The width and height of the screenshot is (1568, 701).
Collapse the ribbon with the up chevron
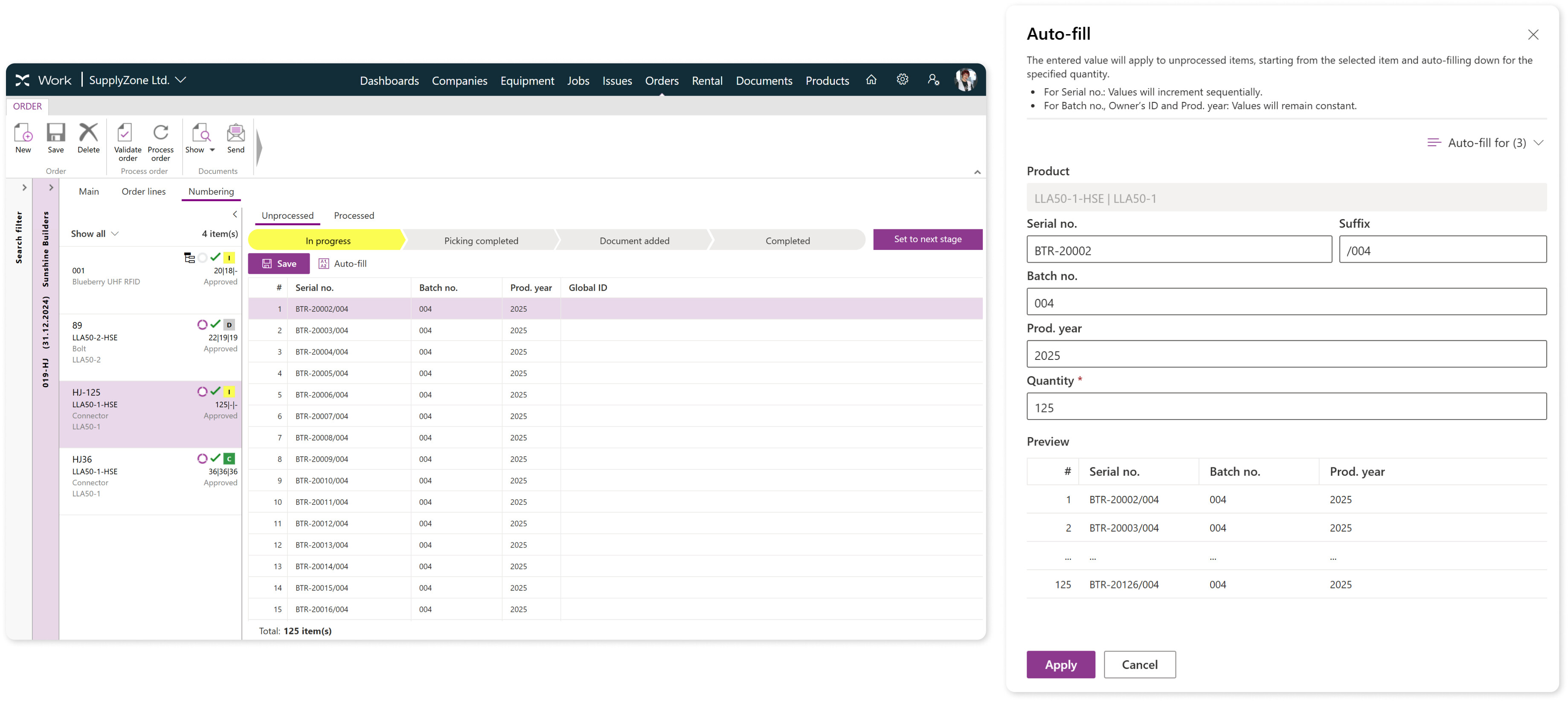click(x=977, y=172)
